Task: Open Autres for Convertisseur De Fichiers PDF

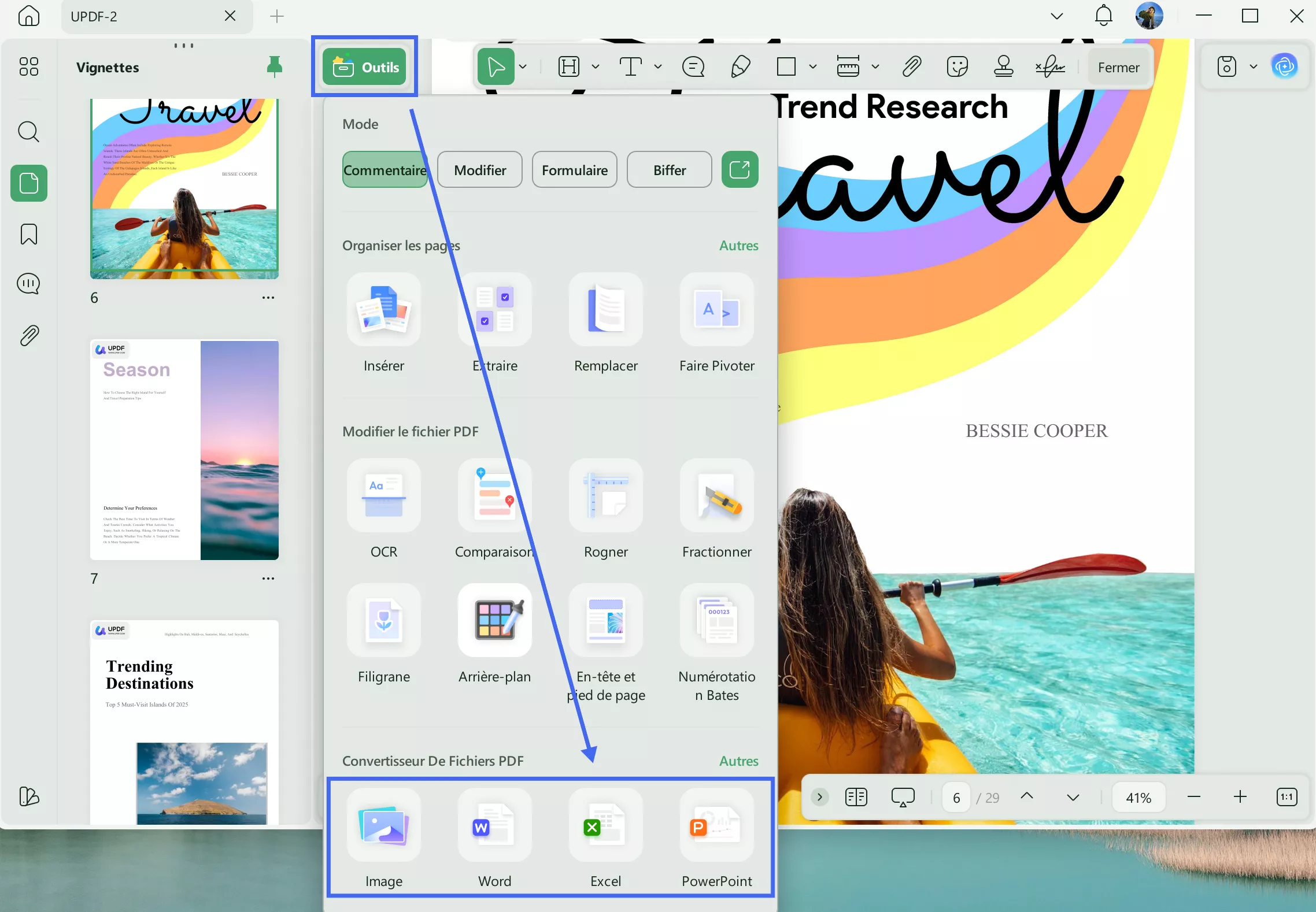Action: point(738,761)
